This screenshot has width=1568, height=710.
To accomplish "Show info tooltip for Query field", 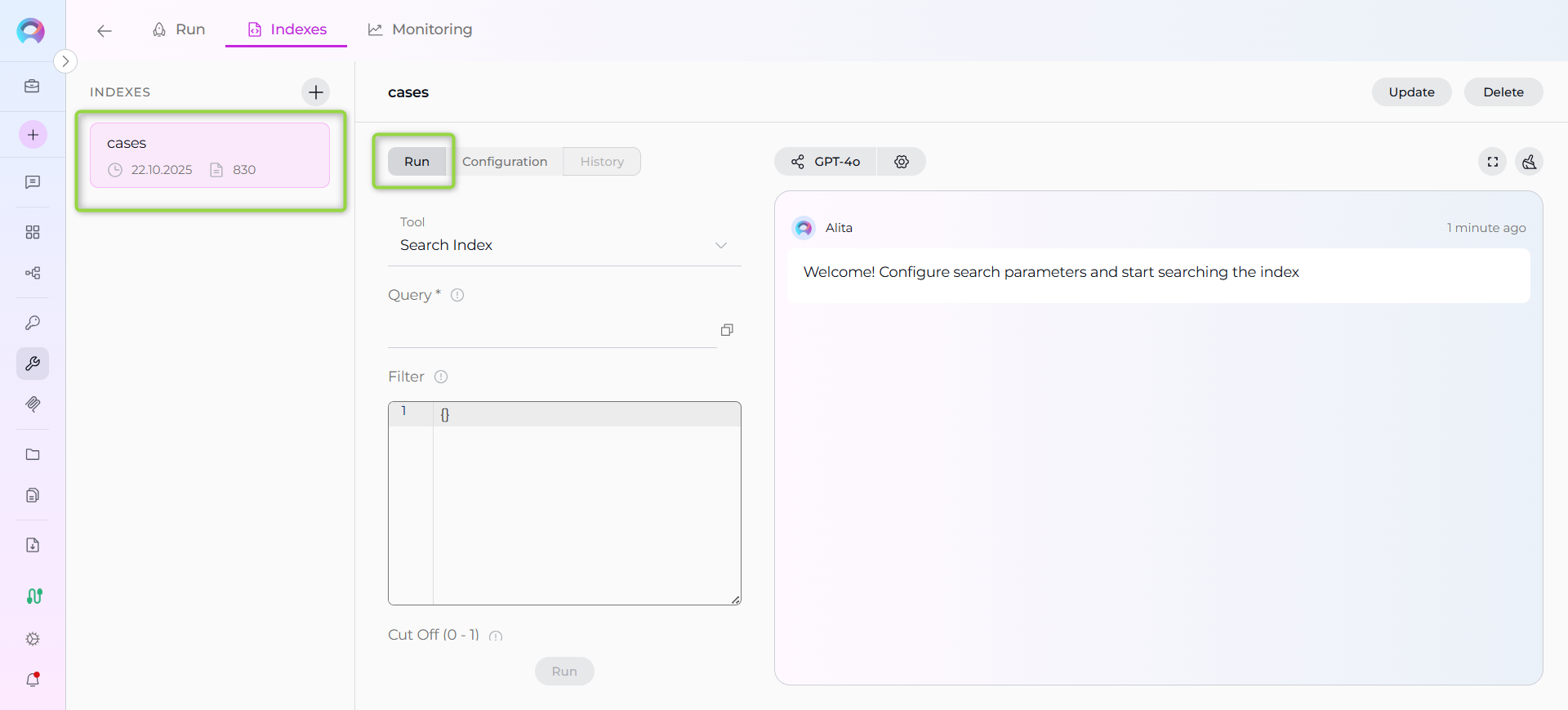I will coord(457,295).
